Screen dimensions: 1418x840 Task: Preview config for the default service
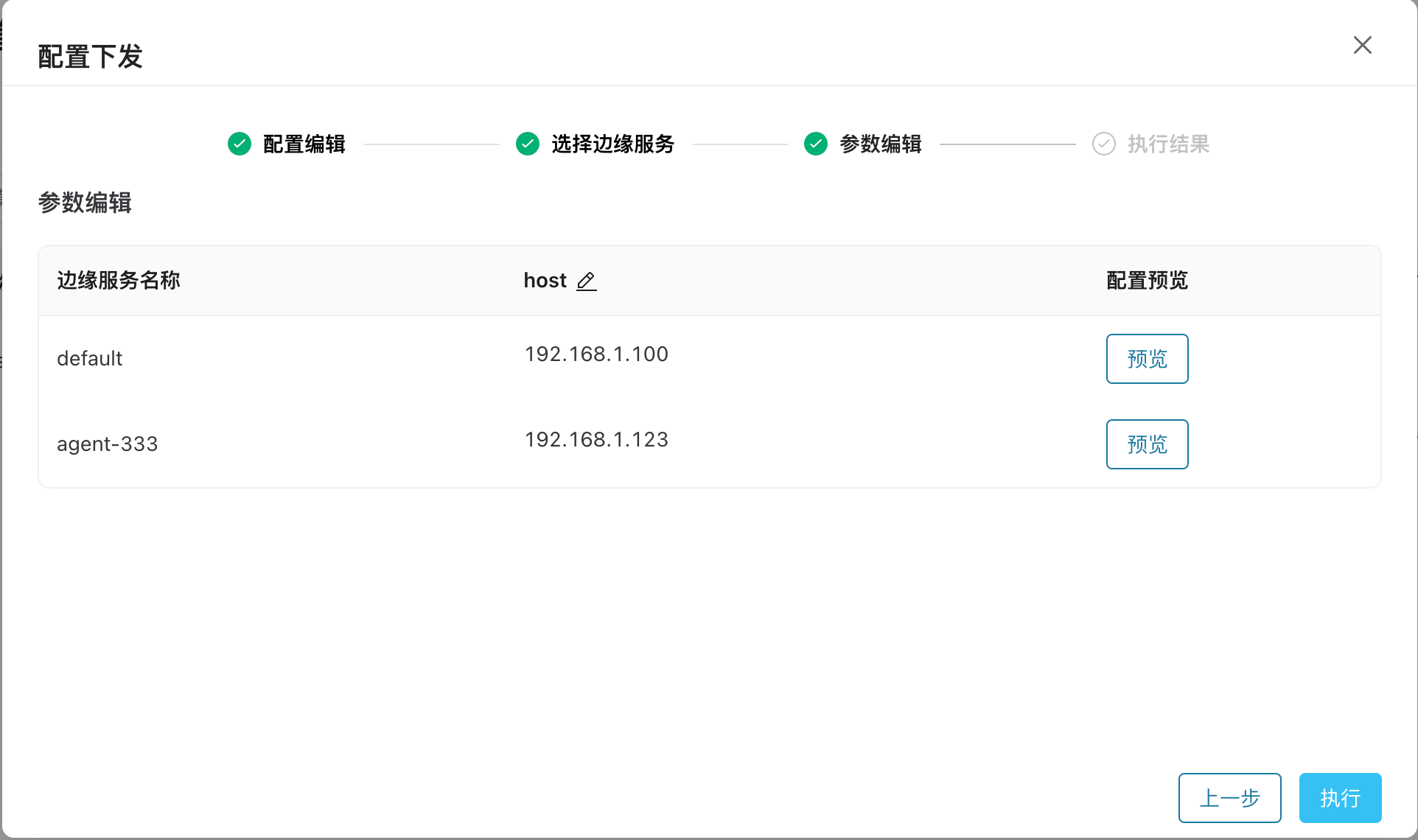[x=1147, y=359]
